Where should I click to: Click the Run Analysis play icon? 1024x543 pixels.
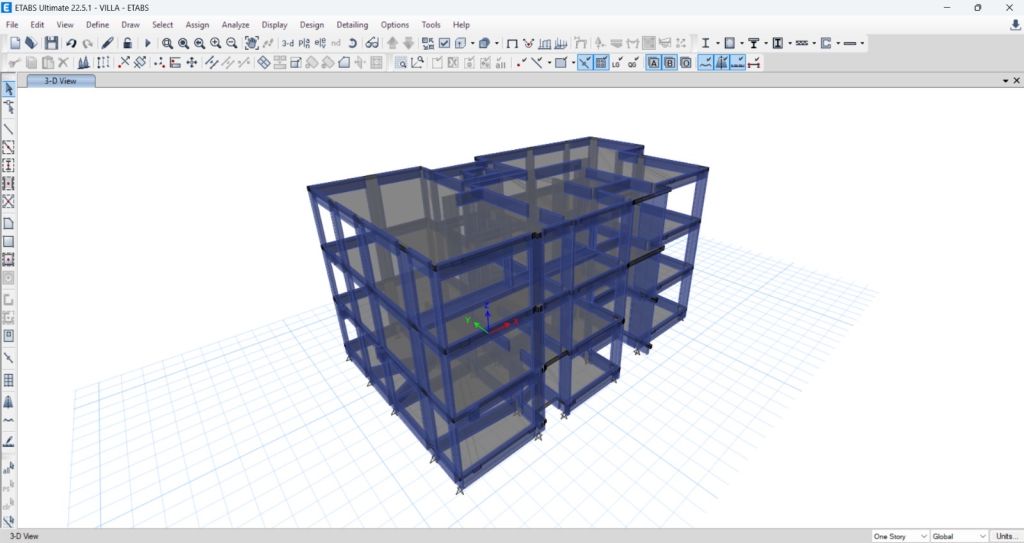[x=148, y=43]
